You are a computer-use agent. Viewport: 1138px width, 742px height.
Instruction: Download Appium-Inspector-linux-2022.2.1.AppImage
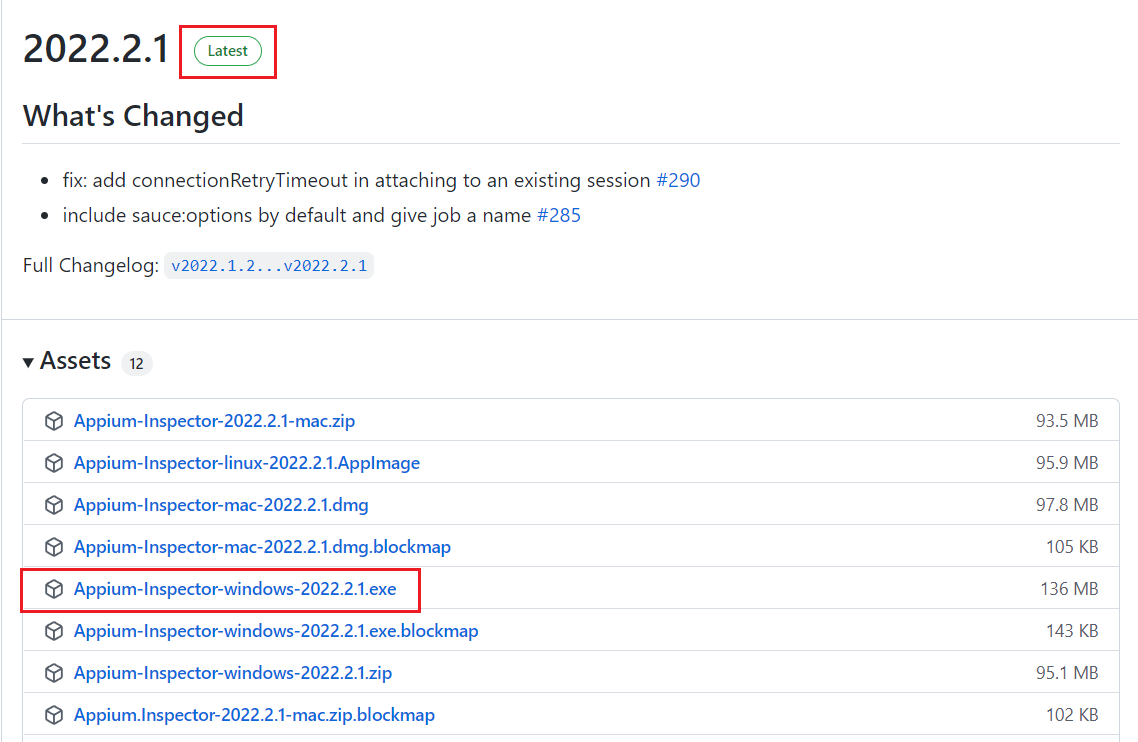click(247, 463)
